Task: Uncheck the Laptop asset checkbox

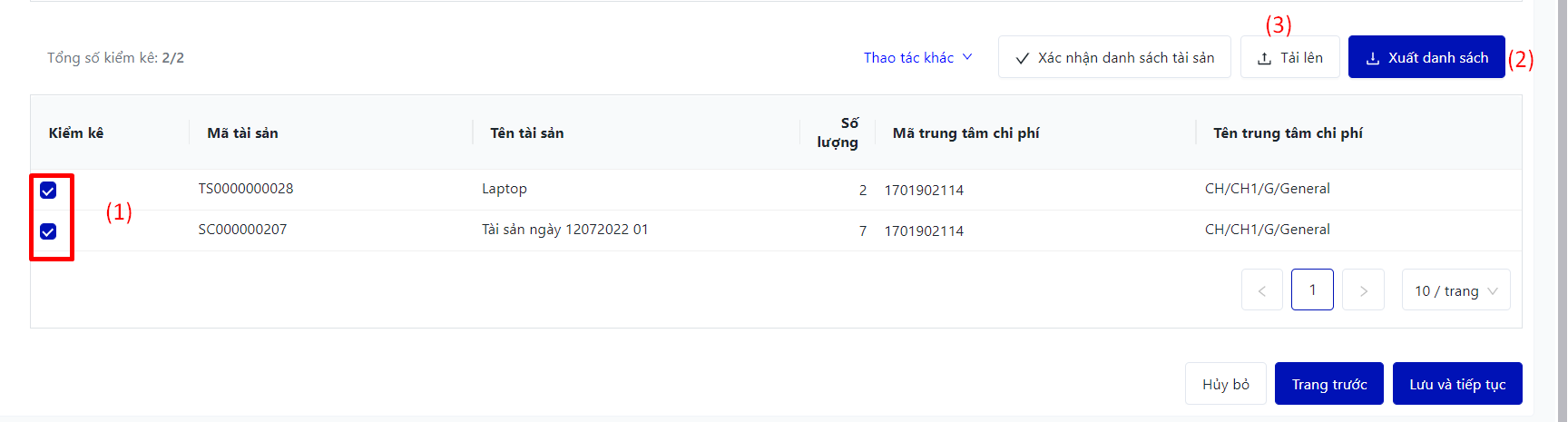Action: point(48,191)
